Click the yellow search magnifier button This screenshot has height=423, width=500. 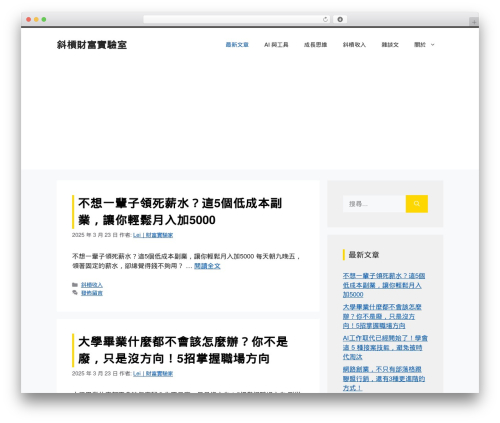point(417,204)
